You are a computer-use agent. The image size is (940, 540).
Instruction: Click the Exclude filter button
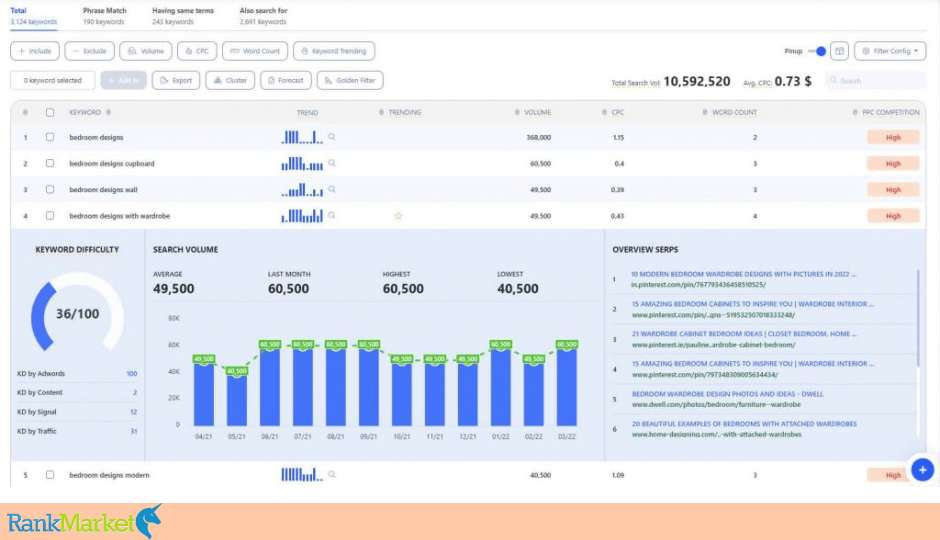pyautogui.click(x=89, y=51)
